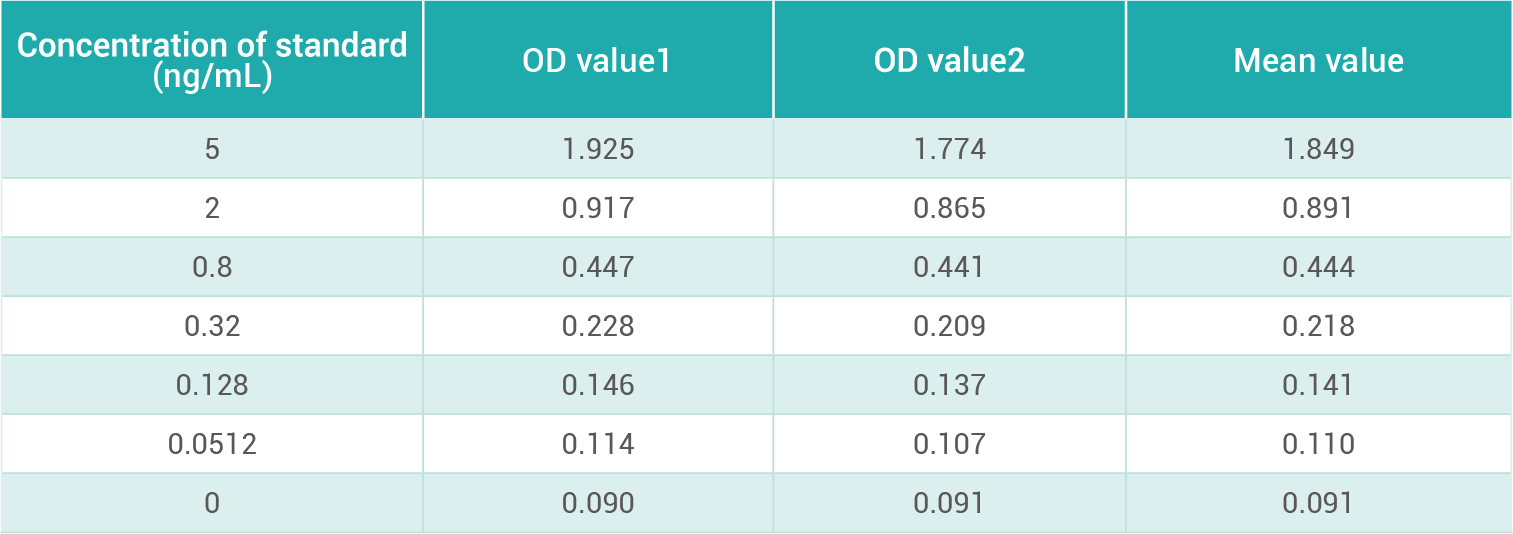Click the mean value cell 0.110
1513x534 pixels.
coord(1318,444)
